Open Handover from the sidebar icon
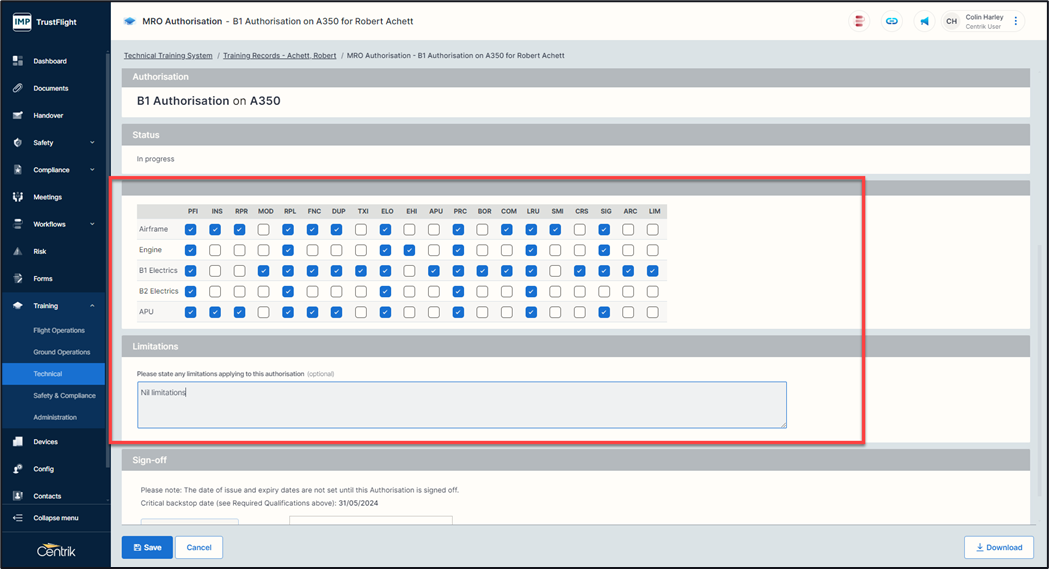 pyautogui.click(x=18, y=115)
